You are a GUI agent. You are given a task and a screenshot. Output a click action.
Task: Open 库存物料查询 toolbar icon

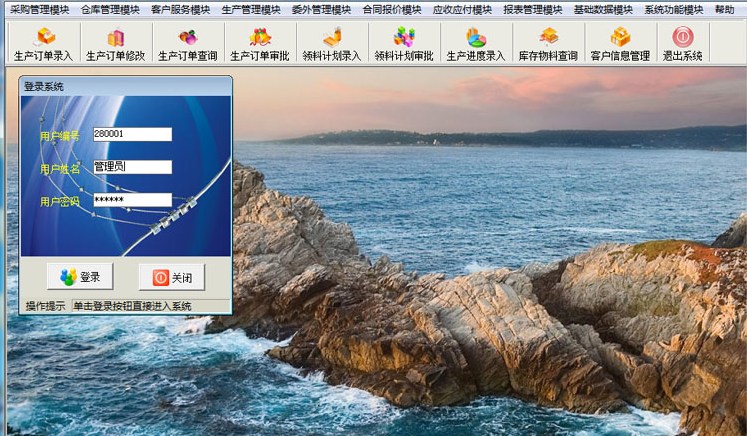tap(548, 43)
